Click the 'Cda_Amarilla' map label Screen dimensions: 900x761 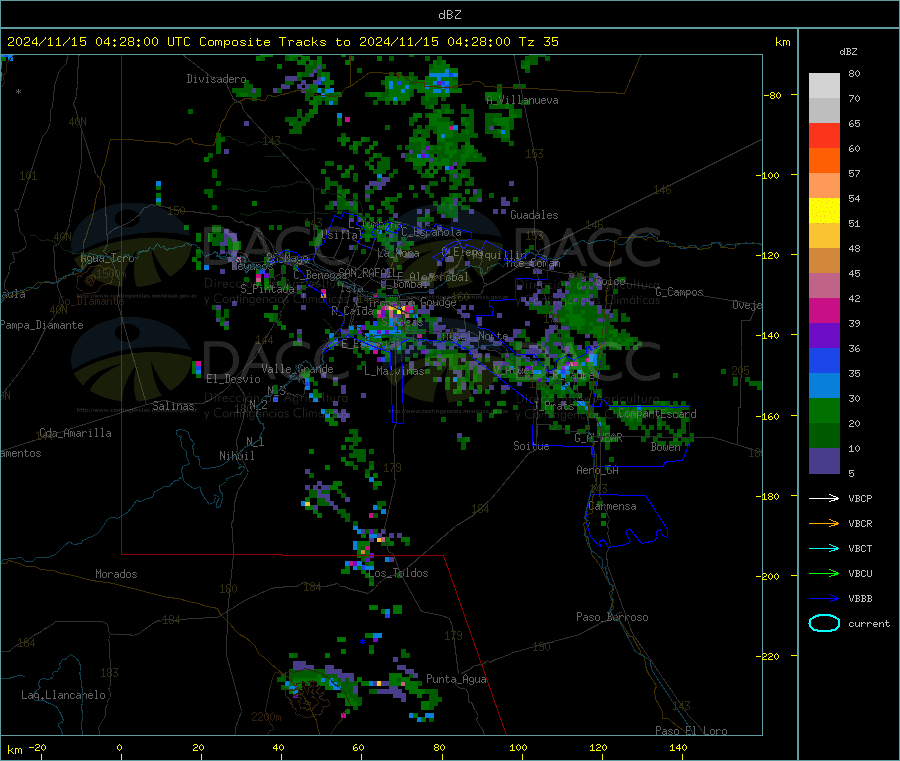pyautogui.click(x=75, y=433)
